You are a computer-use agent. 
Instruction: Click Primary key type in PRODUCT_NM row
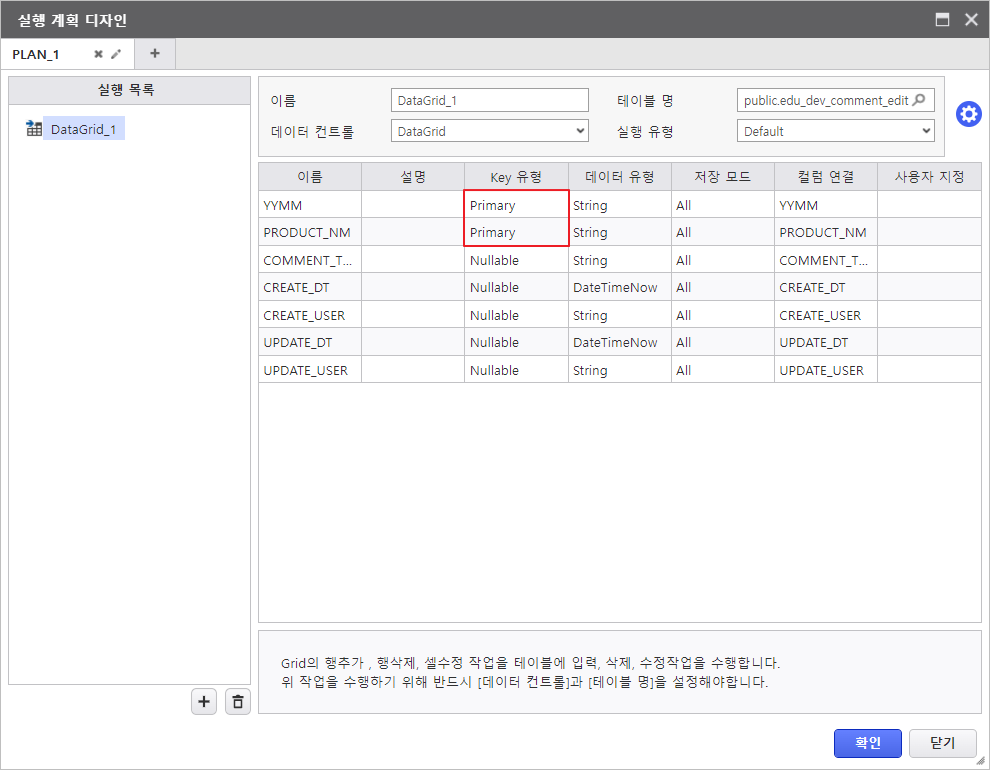[x=516, y=232]
